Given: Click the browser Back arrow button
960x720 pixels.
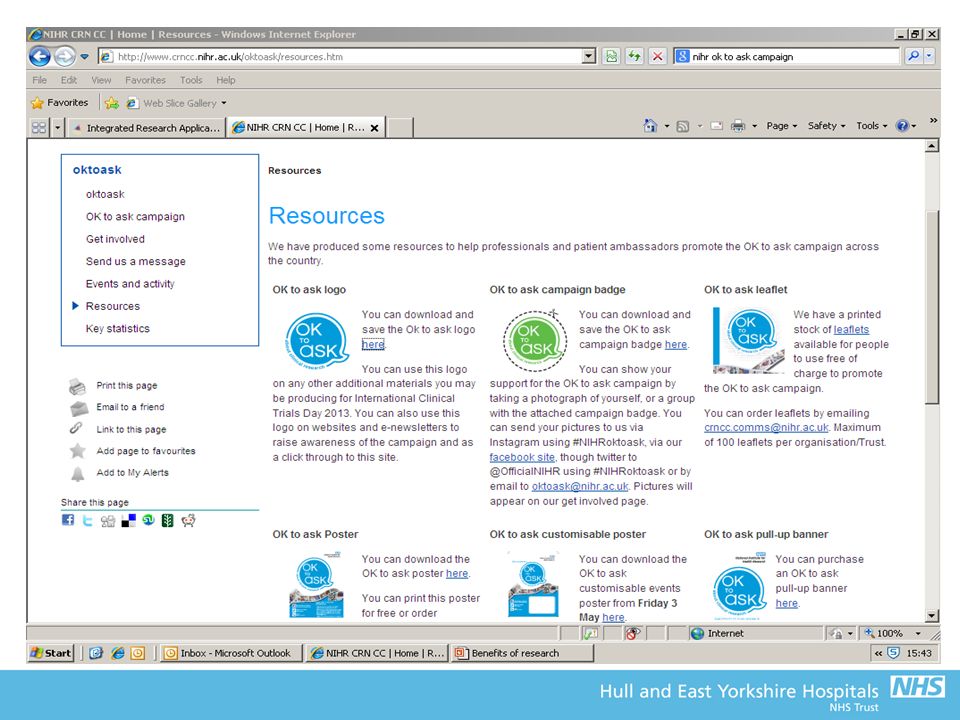Looking at the screenshot, I should pos(40,56).
